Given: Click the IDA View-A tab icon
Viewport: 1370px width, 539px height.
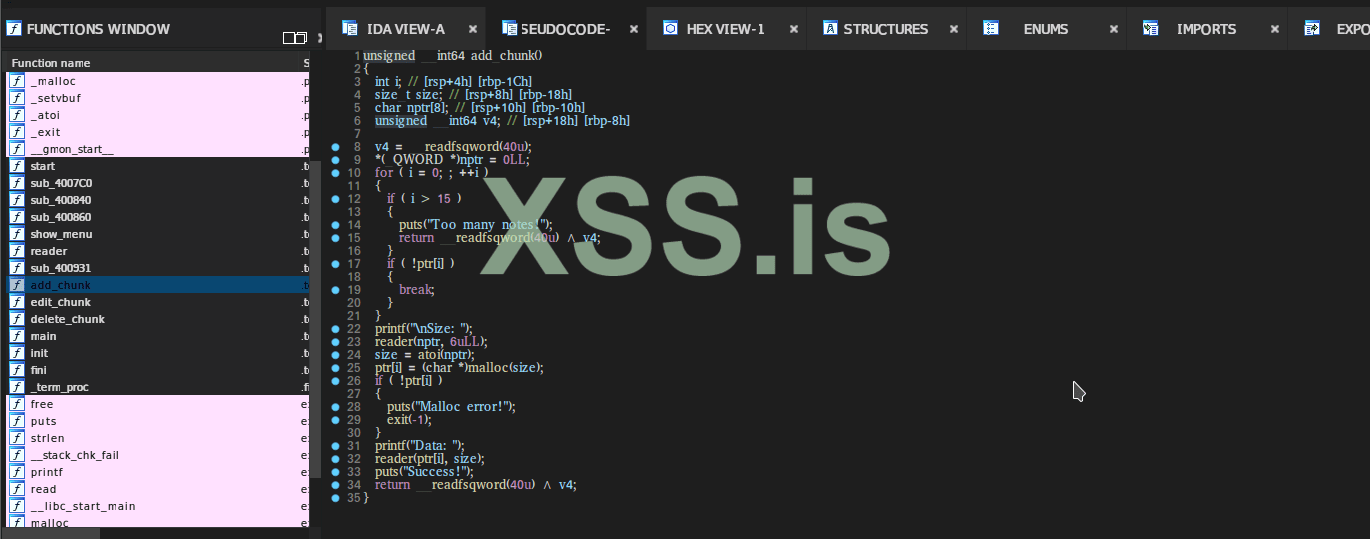Looking at the screenshot, I should (349, 28).
